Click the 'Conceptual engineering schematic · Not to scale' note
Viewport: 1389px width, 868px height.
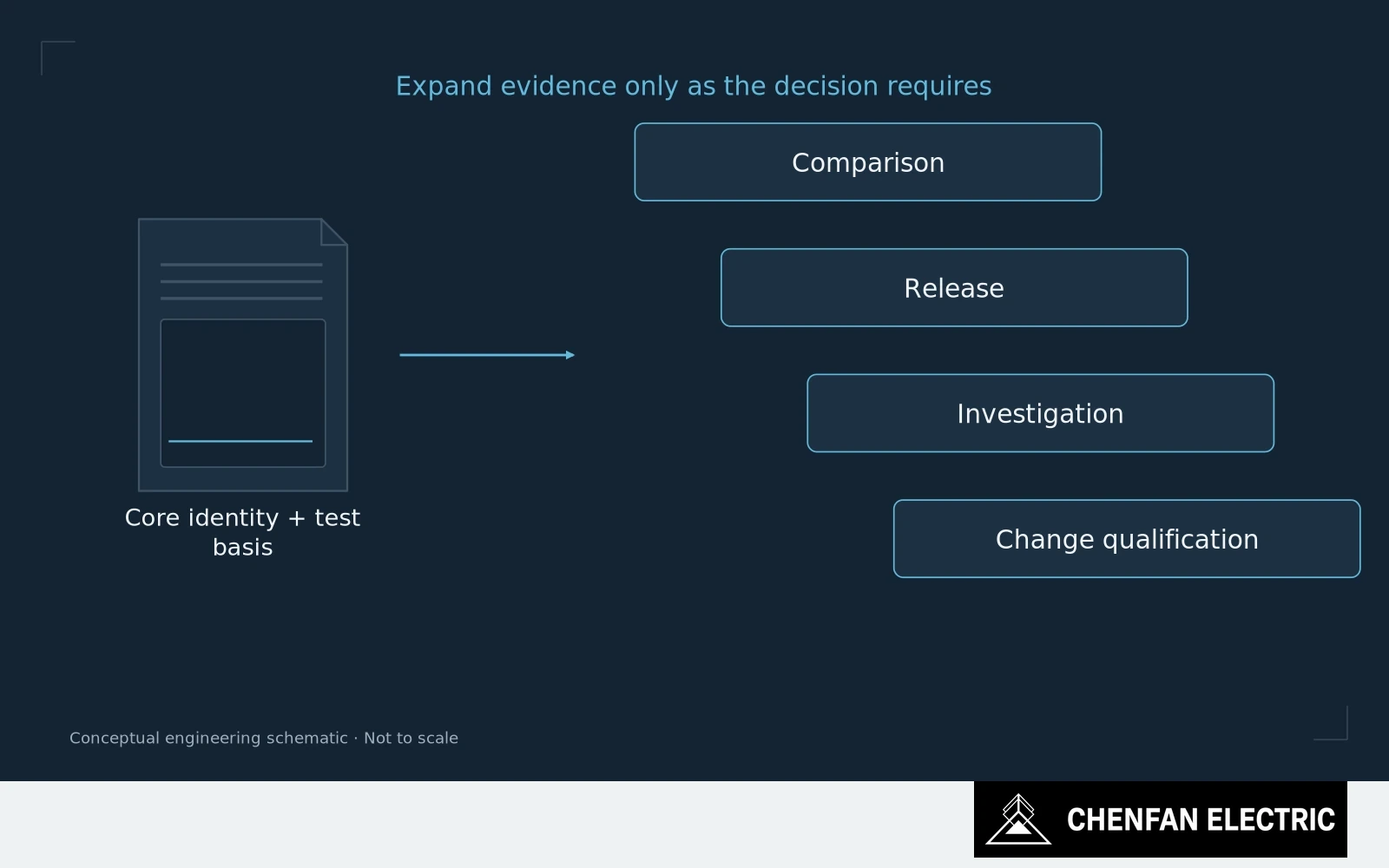pyautogui.click(x=264, y=738)
